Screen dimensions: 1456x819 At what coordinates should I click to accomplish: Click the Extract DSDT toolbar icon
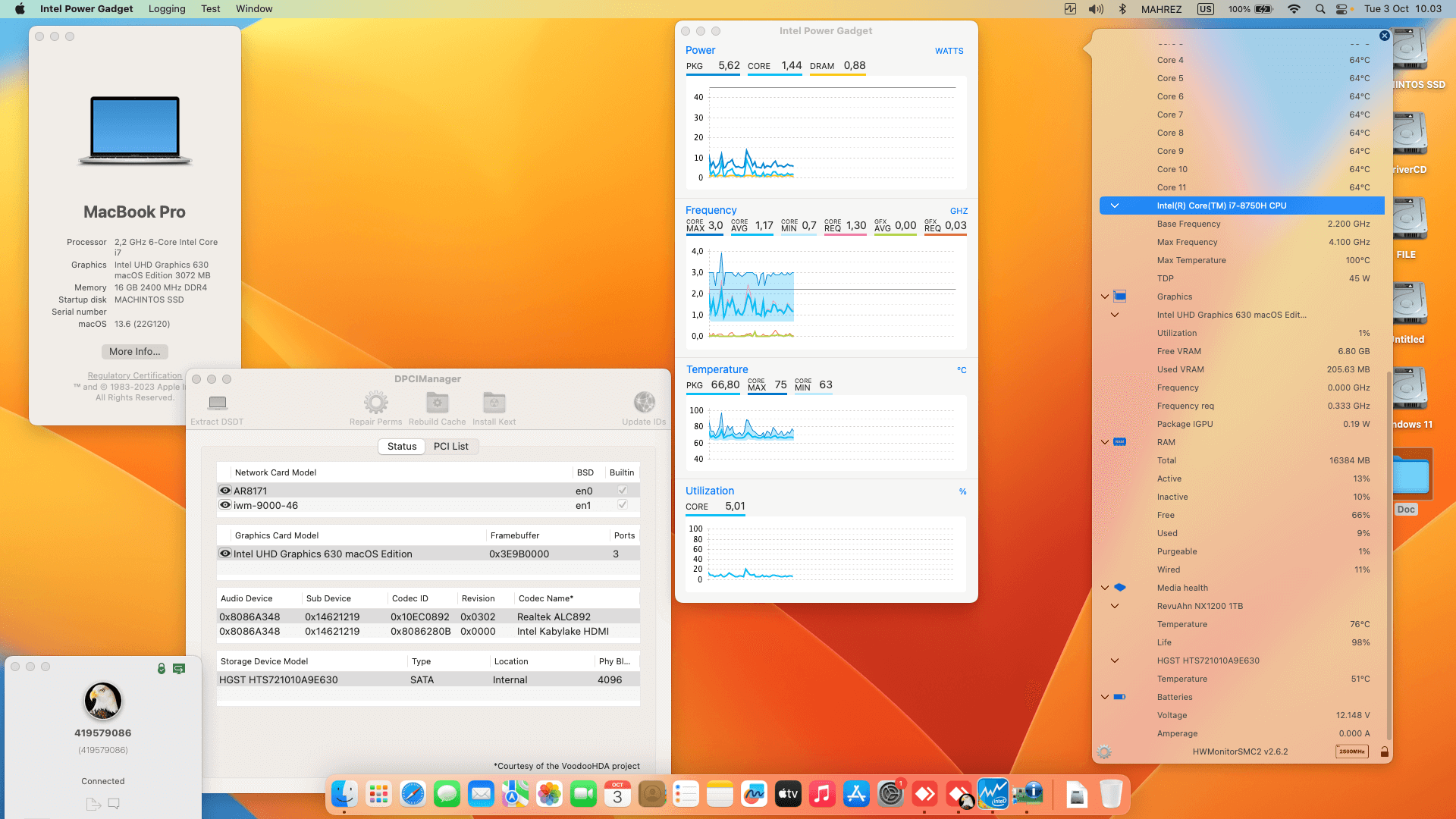pyautogui.click(x=218, y=403)
